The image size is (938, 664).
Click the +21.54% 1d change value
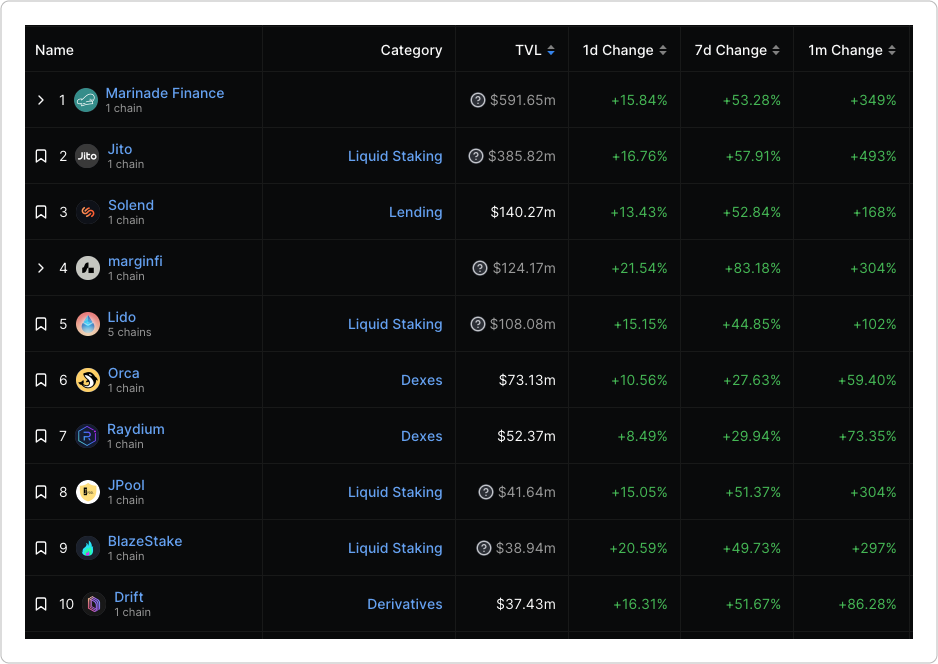(639, 269)
